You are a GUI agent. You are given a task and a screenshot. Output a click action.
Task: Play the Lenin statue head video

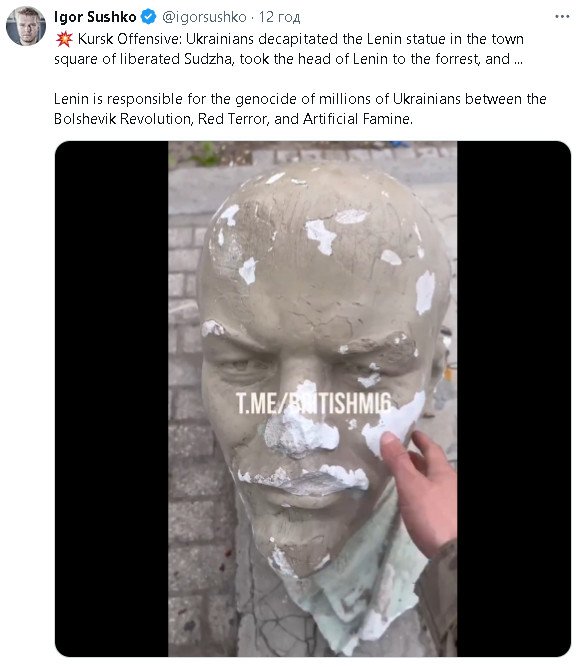(313, 399)
